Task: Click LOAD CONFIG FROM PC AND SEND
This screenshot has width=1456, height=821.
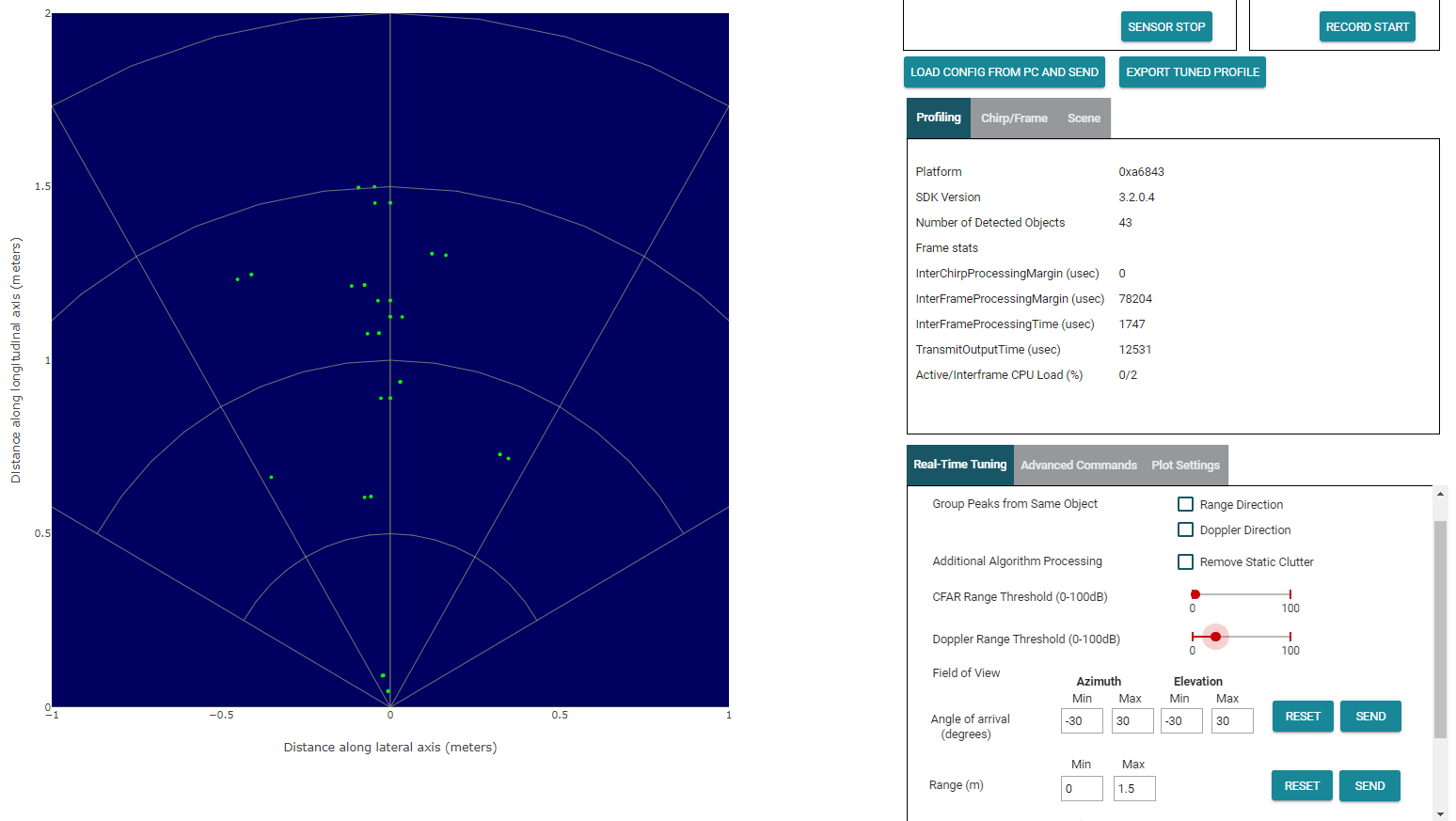Action: click(1005, 72)
